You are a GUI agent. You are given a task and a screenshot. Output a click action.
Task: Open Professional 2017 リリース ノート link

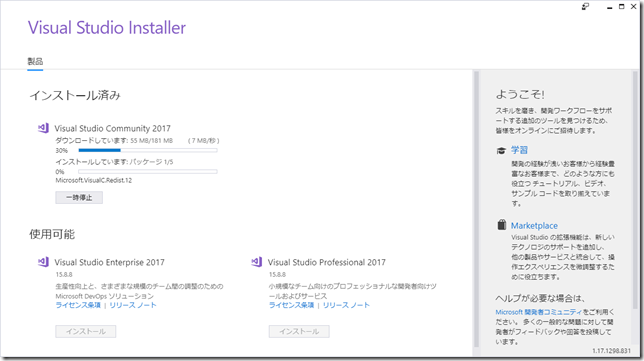tap(346, 305)
